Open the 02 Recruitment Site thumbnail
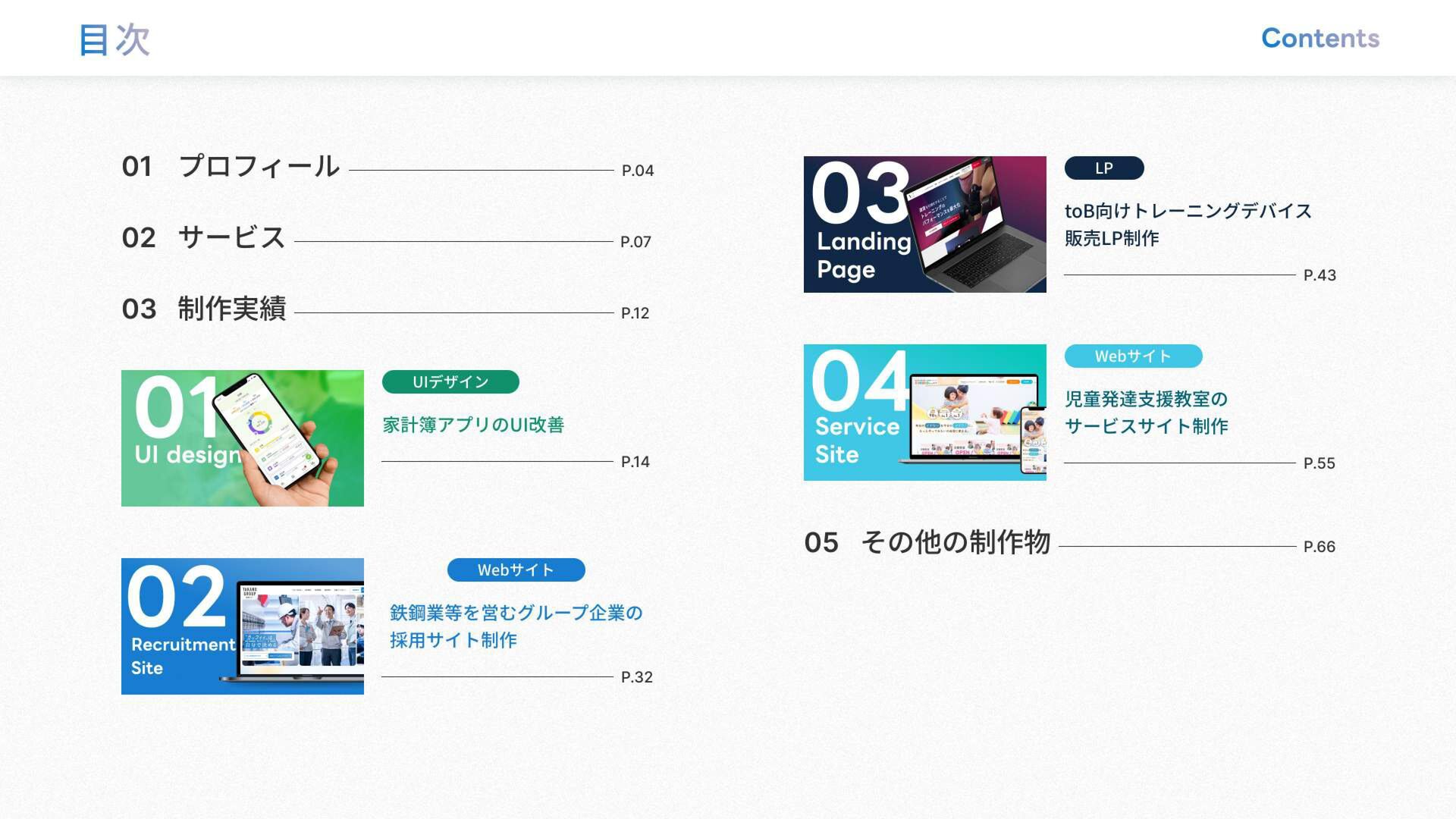1456x819 pixels. click(242, 626)
